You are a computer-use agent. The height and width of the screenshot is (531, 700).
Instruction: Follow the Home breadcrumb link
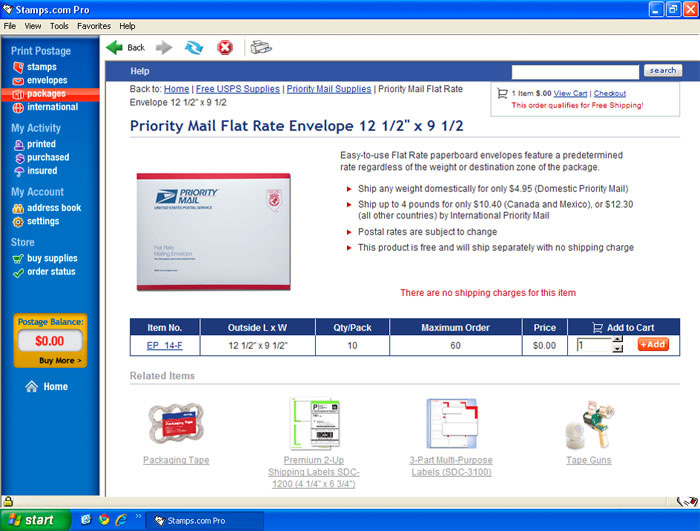[x=176, y=89]
